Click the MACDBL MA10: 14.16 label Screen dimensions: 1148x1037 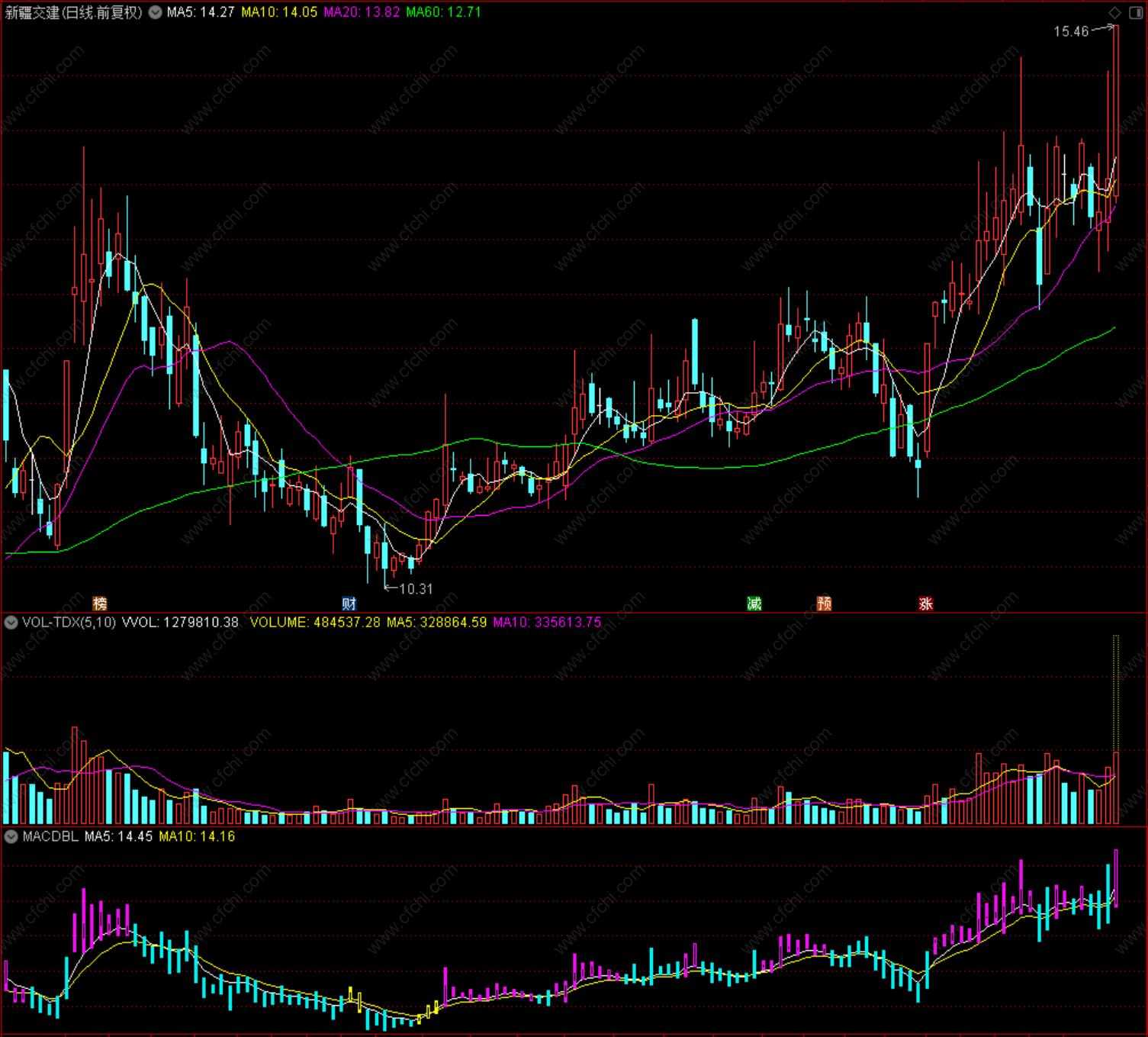coord(197,836)
